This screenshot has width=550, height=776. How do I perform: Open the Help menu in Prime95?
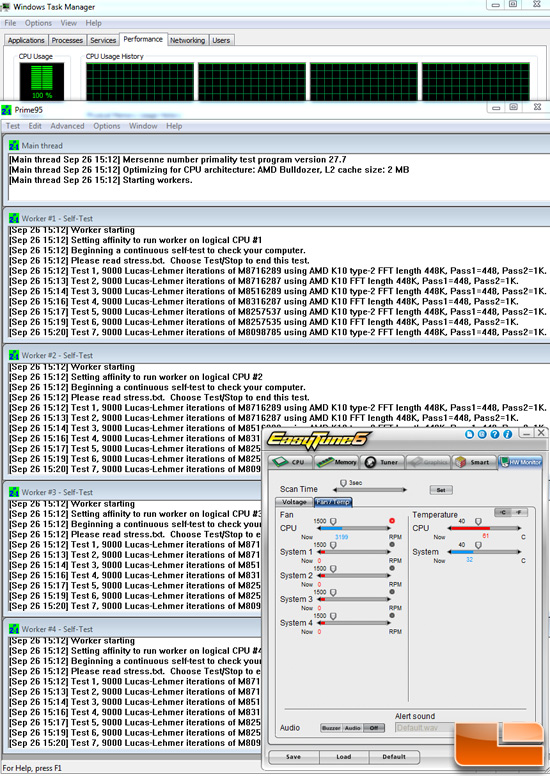(174, 126)
